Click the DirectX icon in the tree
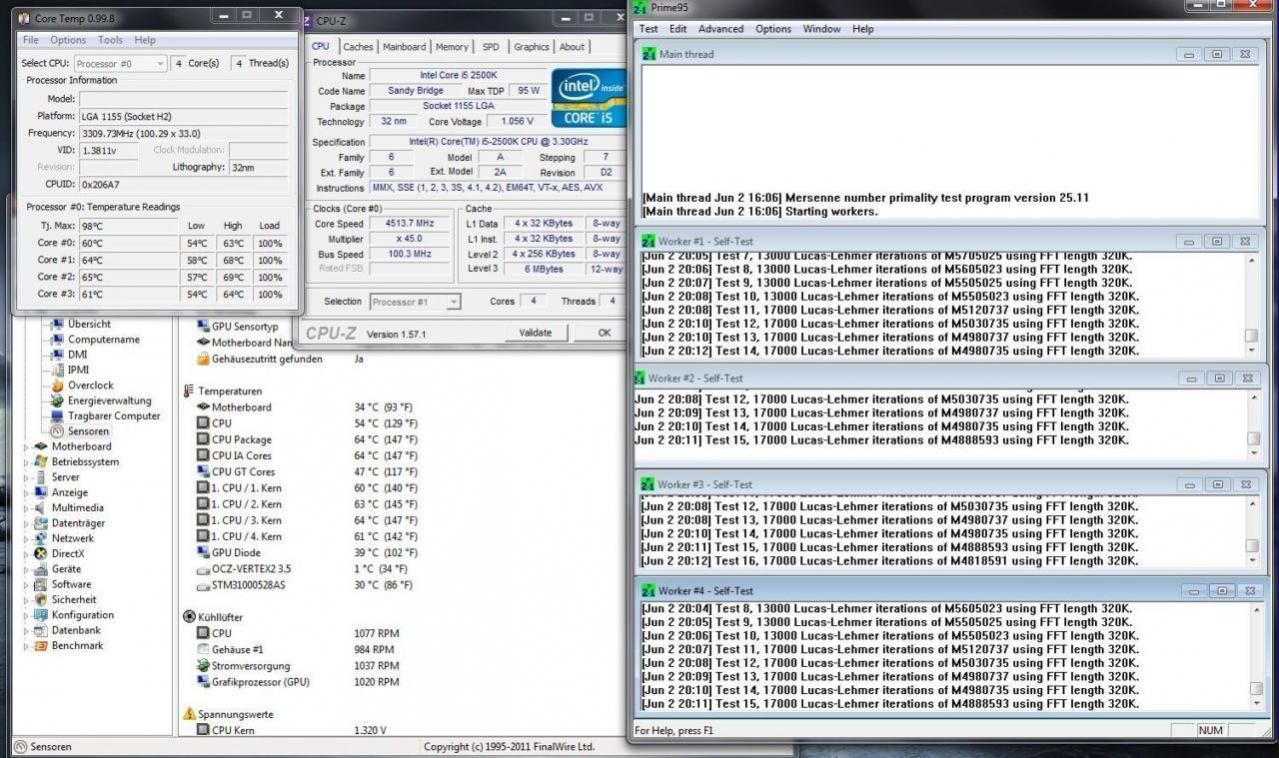This screenshot has width=1279, height=758. (41, 553)
